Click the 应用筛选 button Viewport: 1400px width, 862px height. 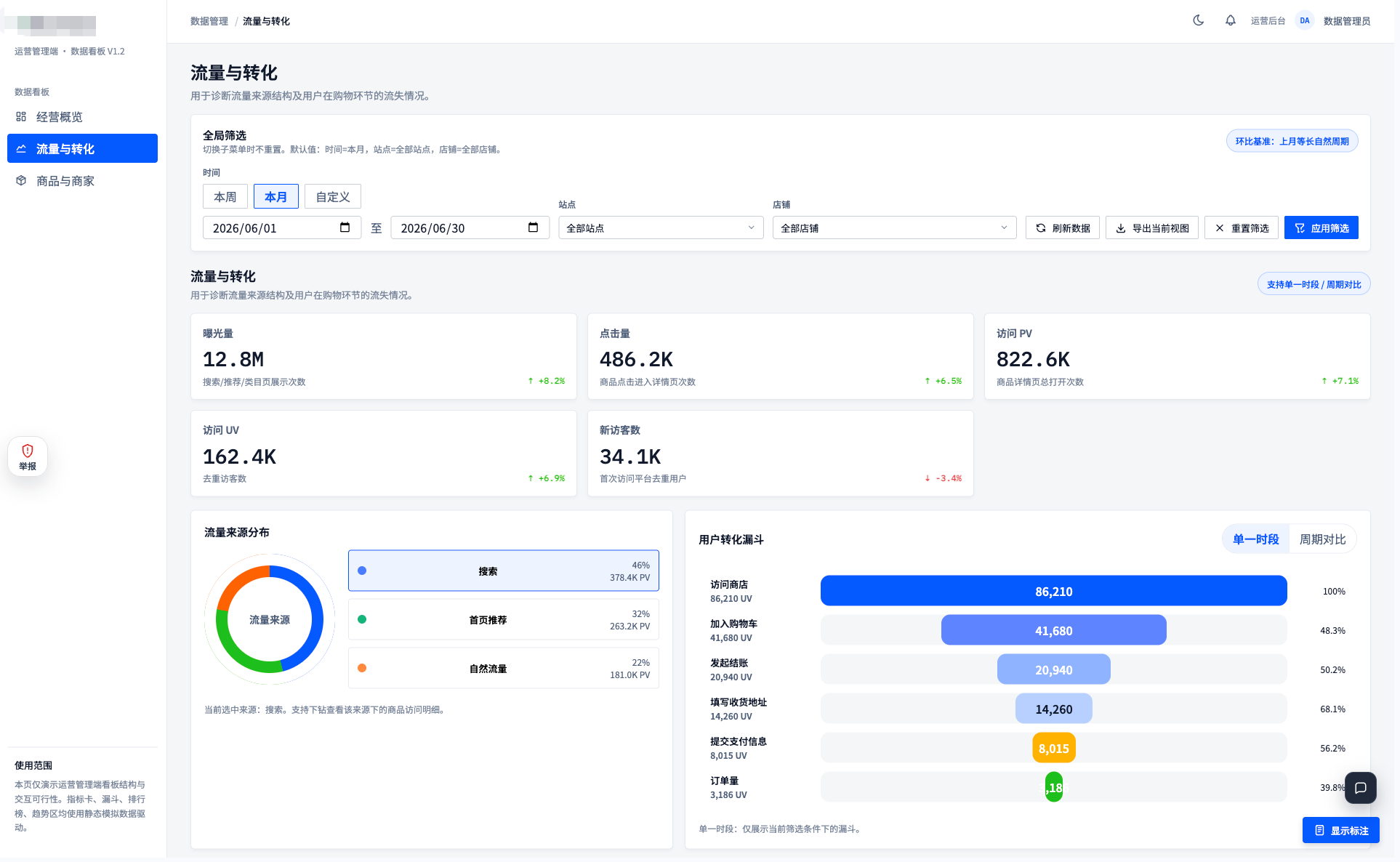pyautogui.click(x=1321, y=227)
